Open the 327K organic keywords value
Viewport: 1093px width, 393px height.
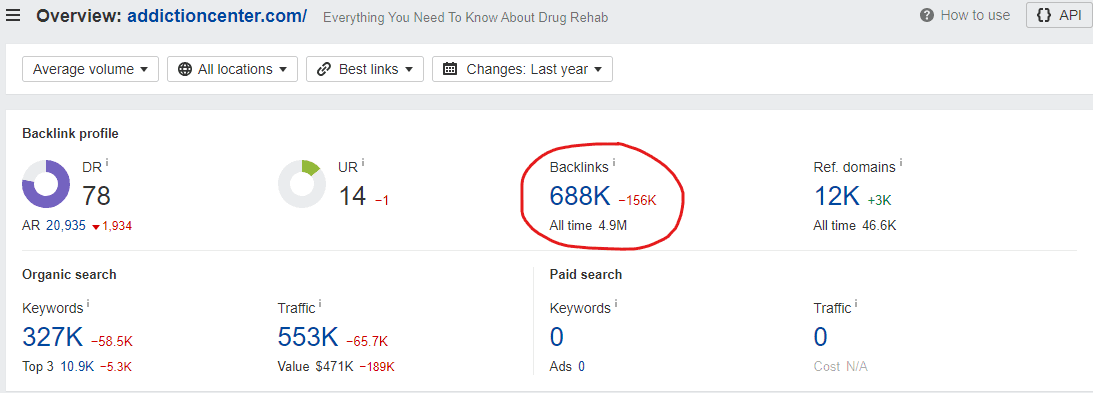[53, 337]
